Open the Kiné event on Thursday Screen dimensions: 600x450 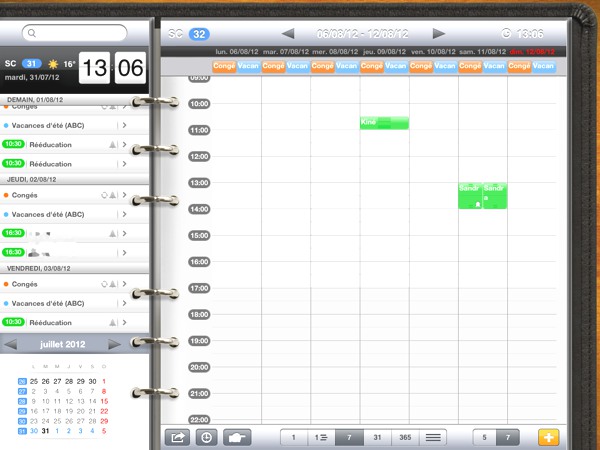point(384,123)
